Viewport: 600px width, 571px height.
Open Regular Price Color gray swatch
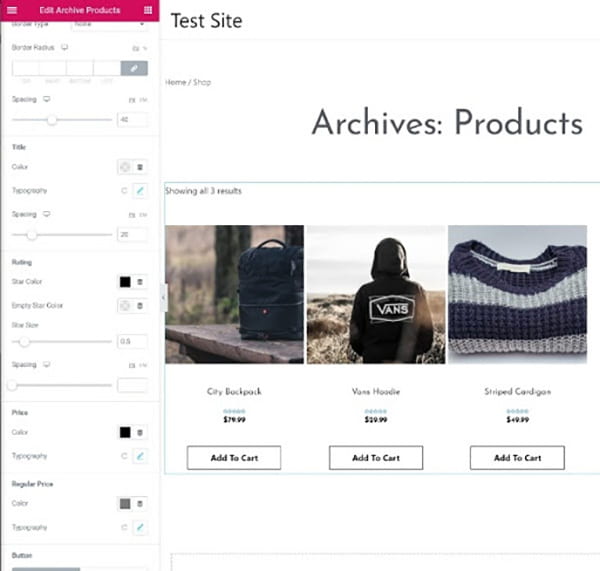125,504
